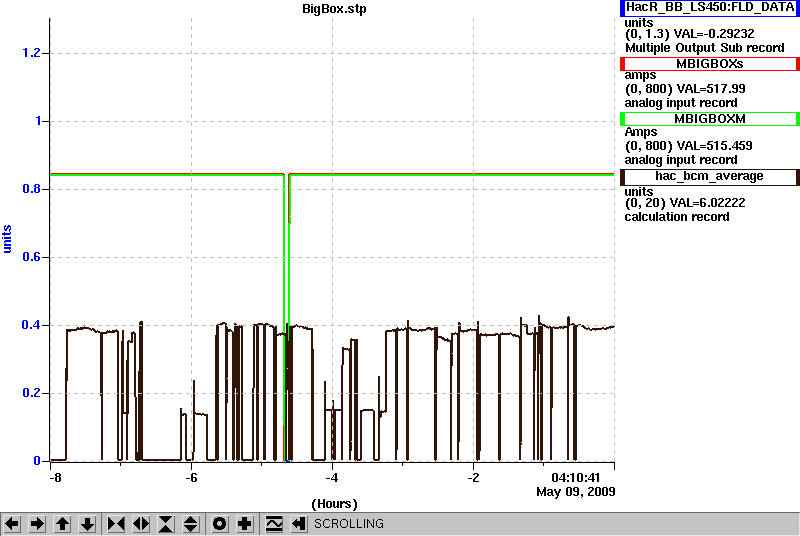Click the 0.8 tick label on y-axis
800x536 pixels.
coord(31,189)
